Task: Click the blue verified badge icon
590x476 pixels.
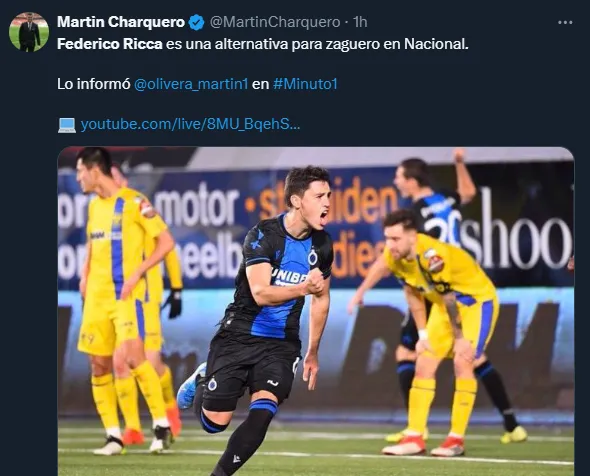Action: pos(196,22)
